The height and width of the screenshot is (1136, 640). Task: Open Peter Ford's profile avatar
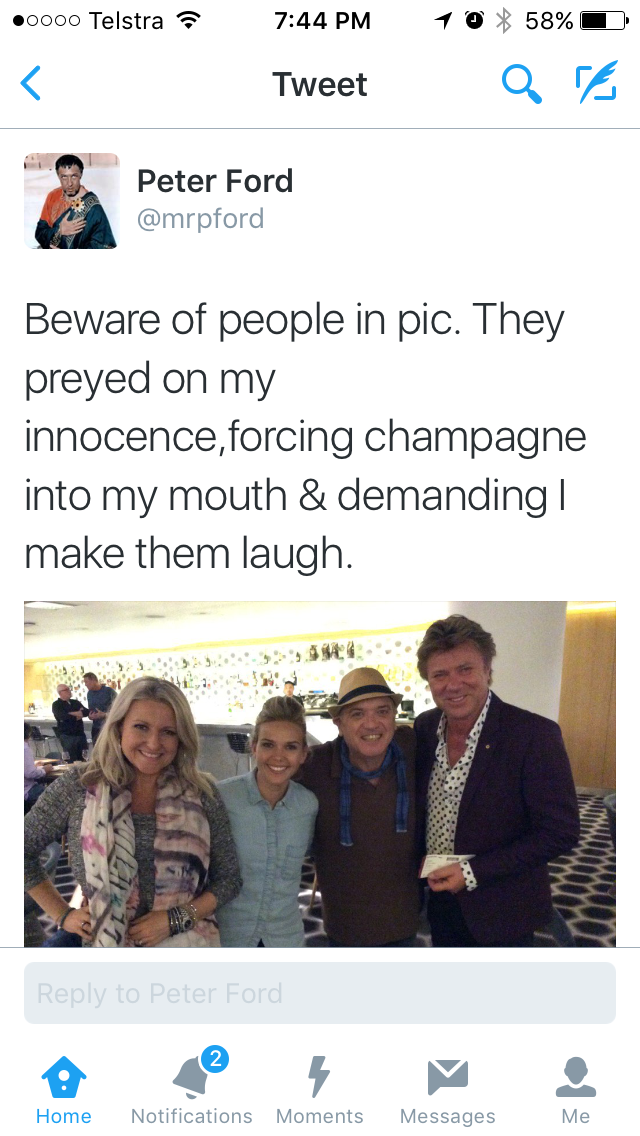71,201
